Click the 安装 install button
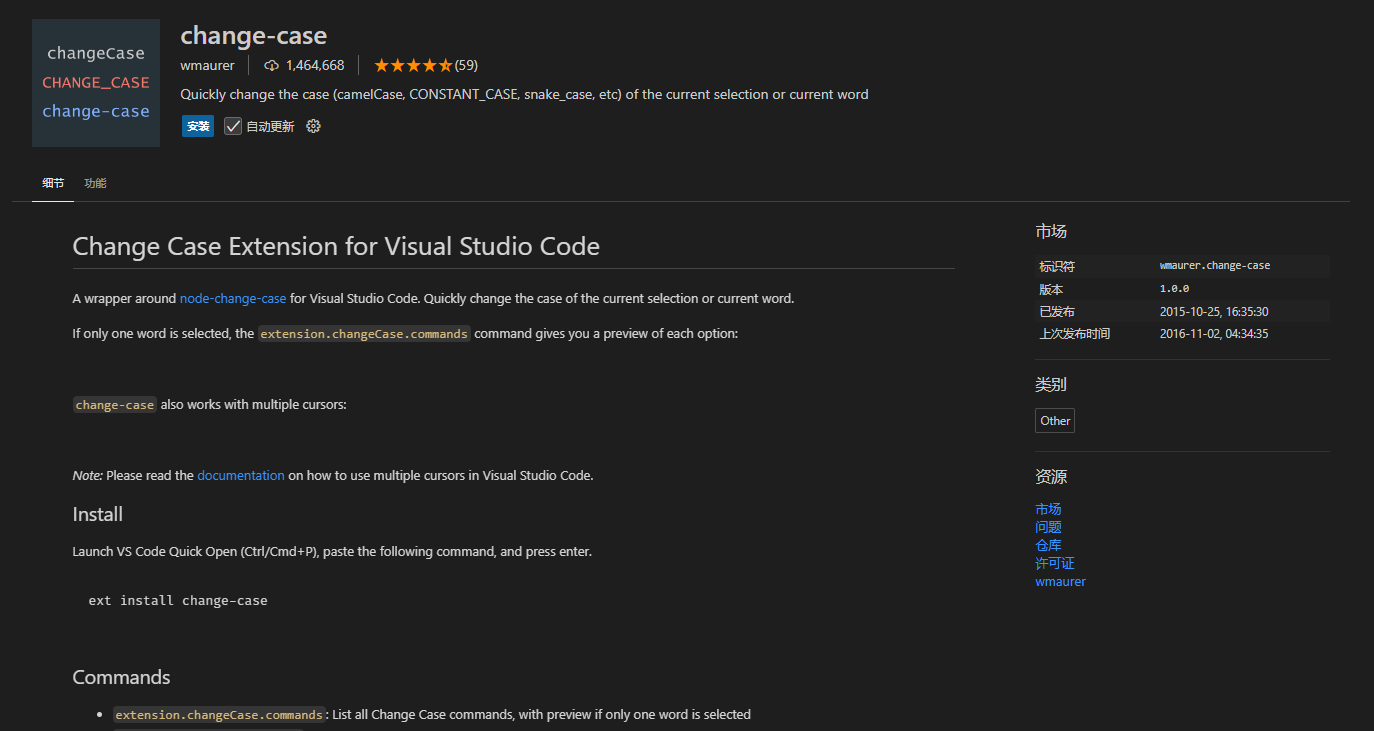The image size is (1374, 731). pyautogui.click(x=198, y=126)
